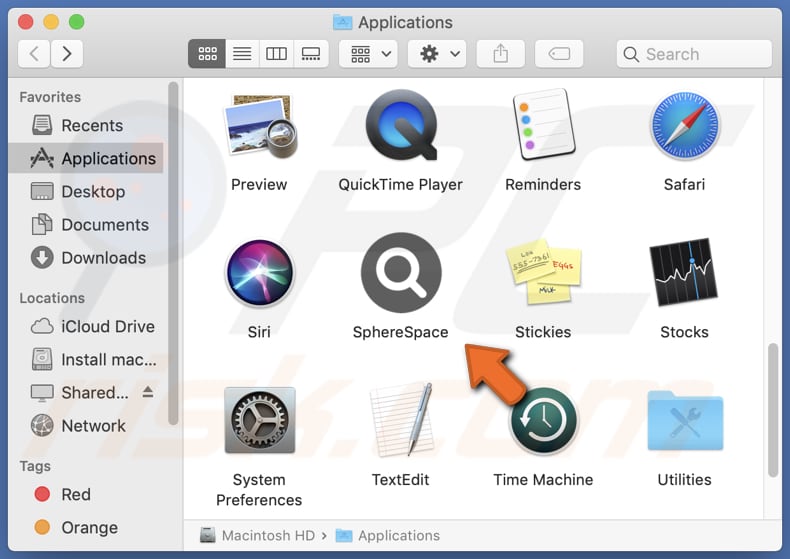Switch to list view mode
The height and width of the screenshot is (559, 790).
pyautogui.click(x=242, y=54)
